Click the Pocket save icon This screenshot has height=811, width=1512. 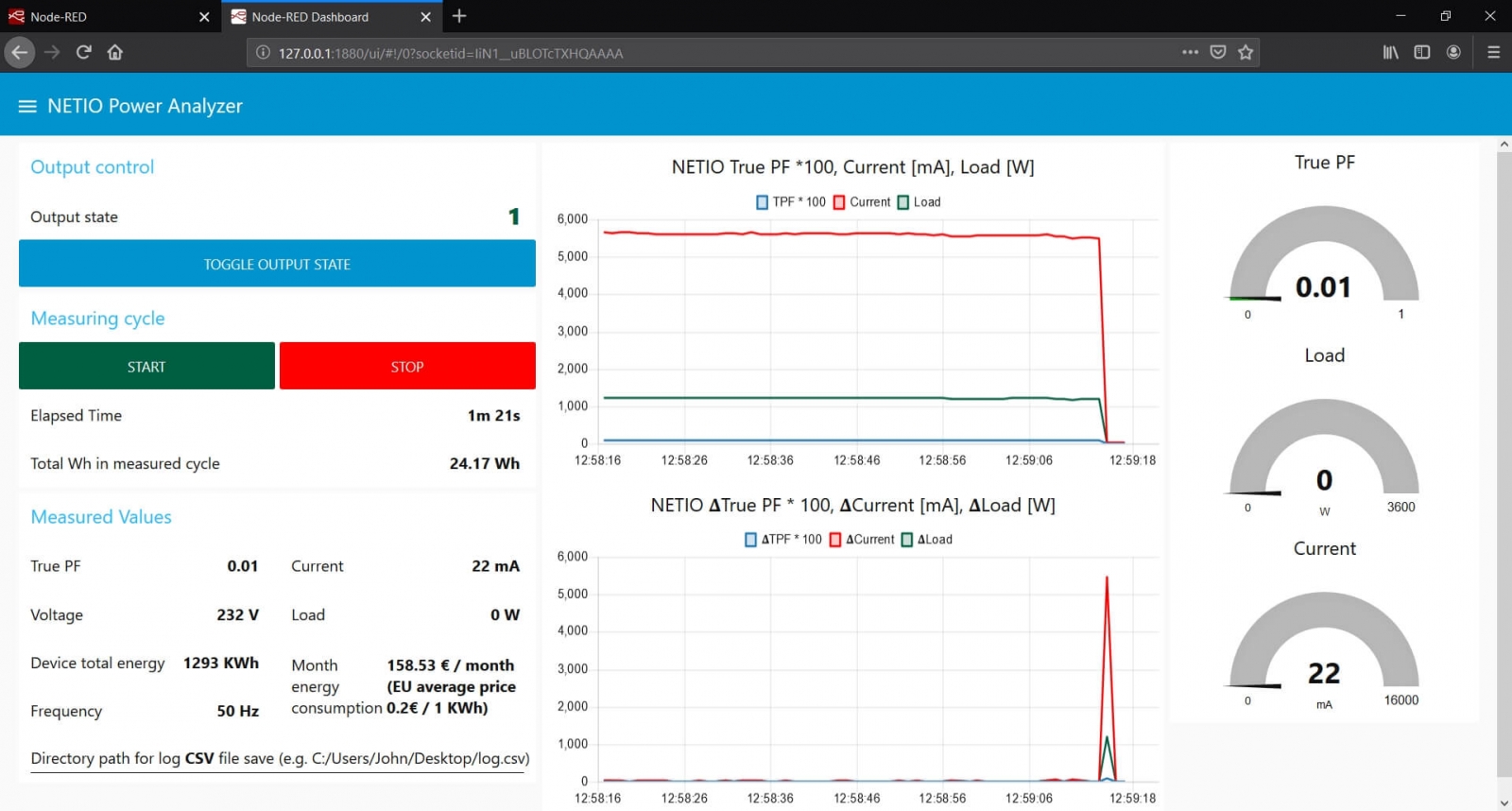pyautogui.click(x=1218, y=52)
